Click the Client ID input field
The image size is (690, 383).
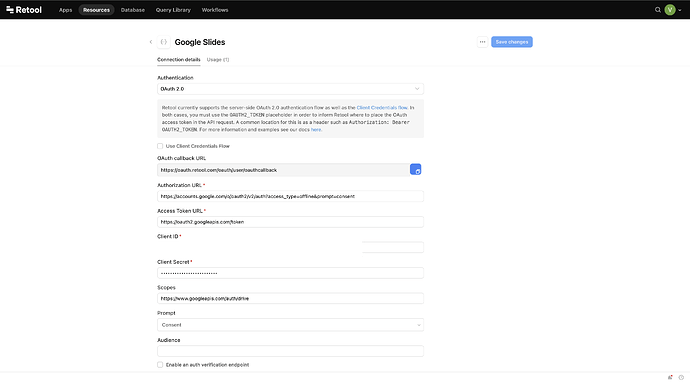pyautogui.click(x=290, y=247)
